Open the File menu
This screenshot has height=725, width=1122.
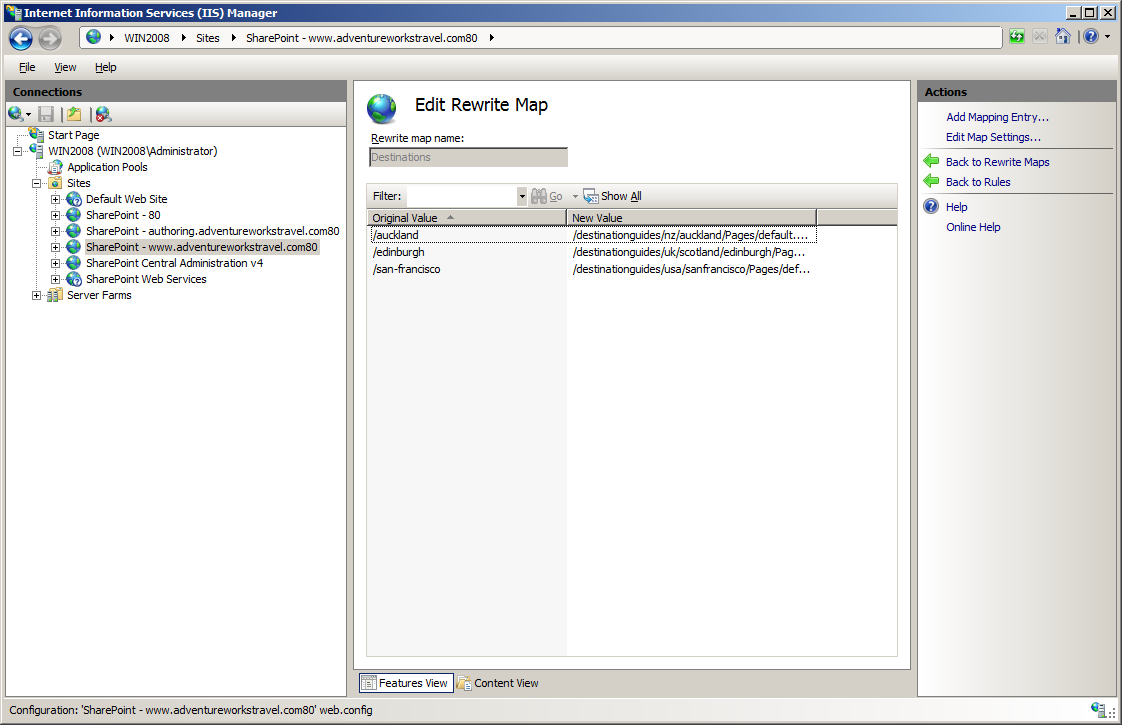point(27,67)
